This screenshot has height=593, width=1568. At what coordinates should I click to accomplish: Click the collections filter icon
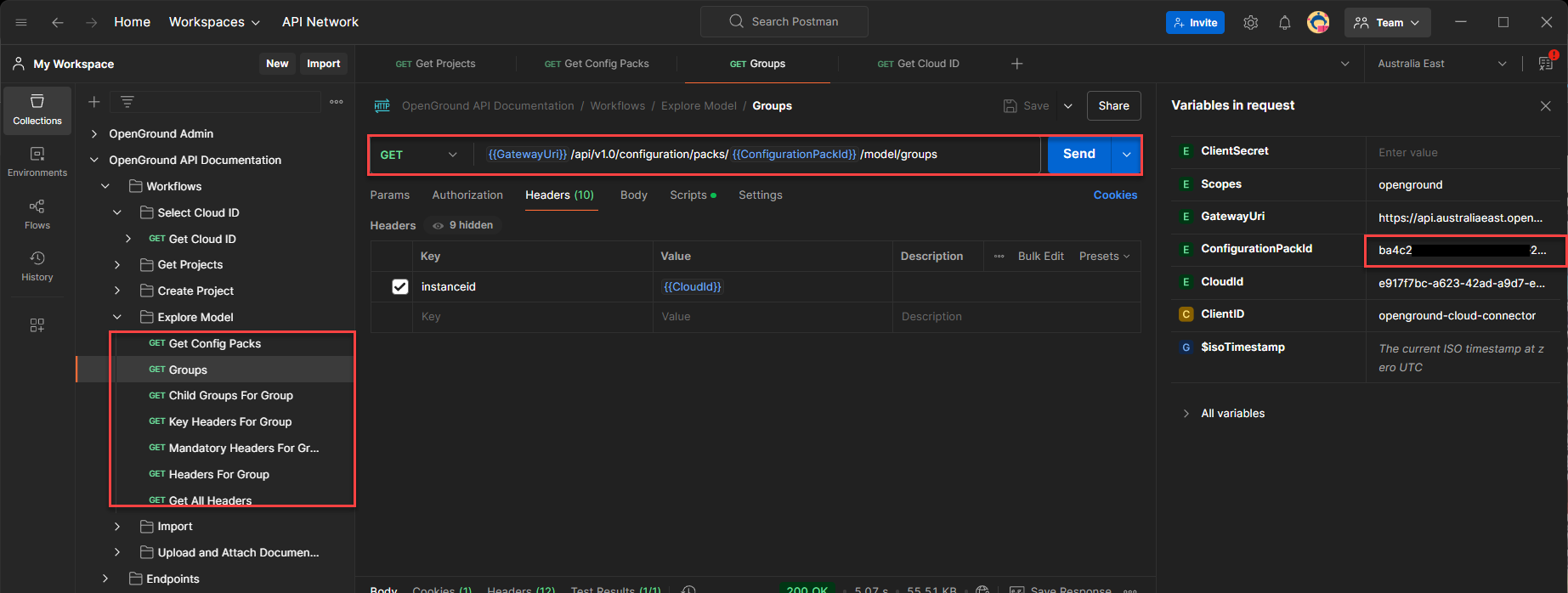[127, 102]
